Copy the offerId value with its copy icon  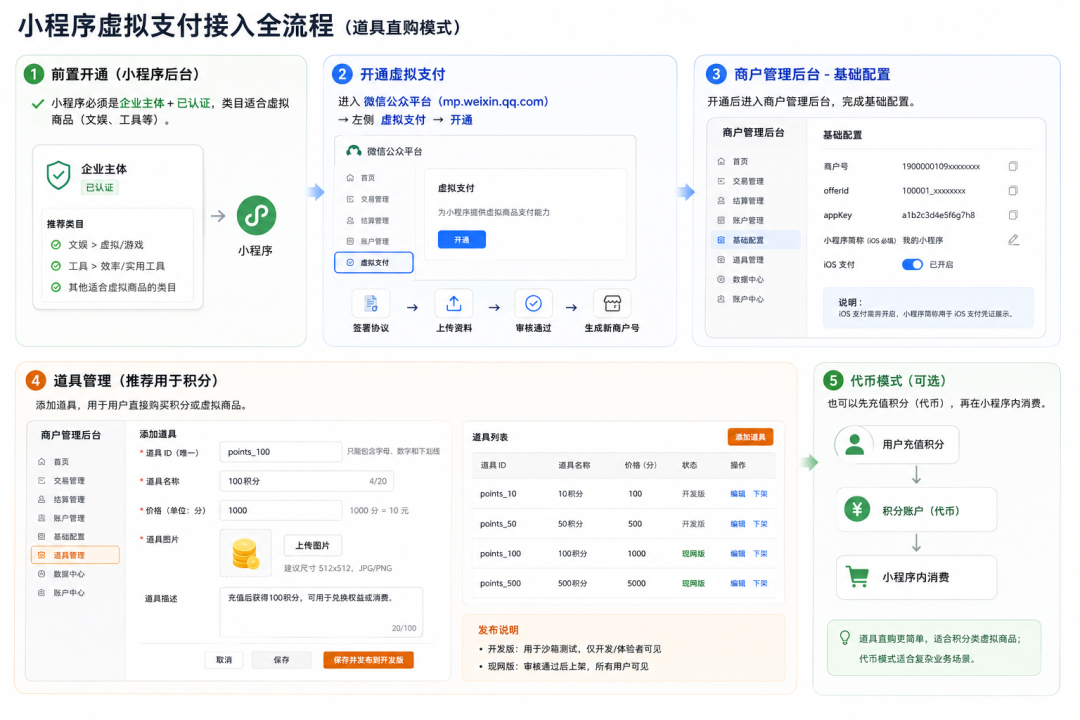tap(1013, 190)
